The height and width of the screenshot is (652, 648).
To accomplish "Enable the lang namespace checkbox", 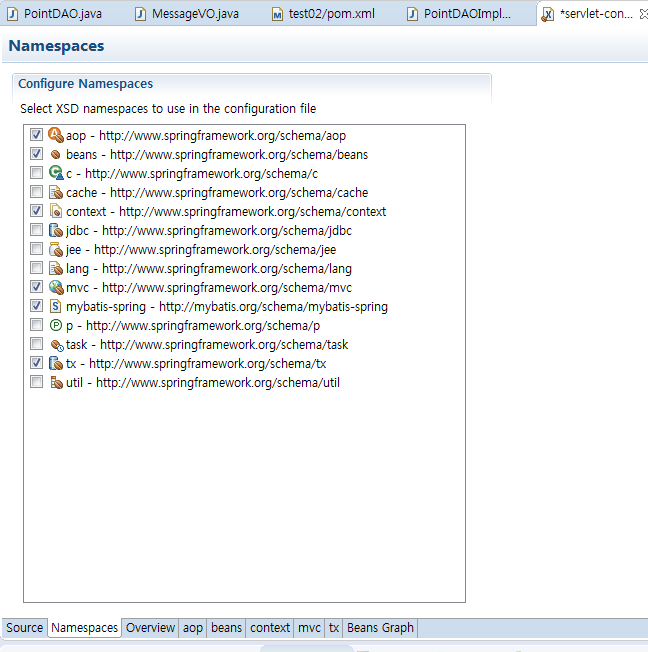I will pyautogui.click(x=36, y=268).
